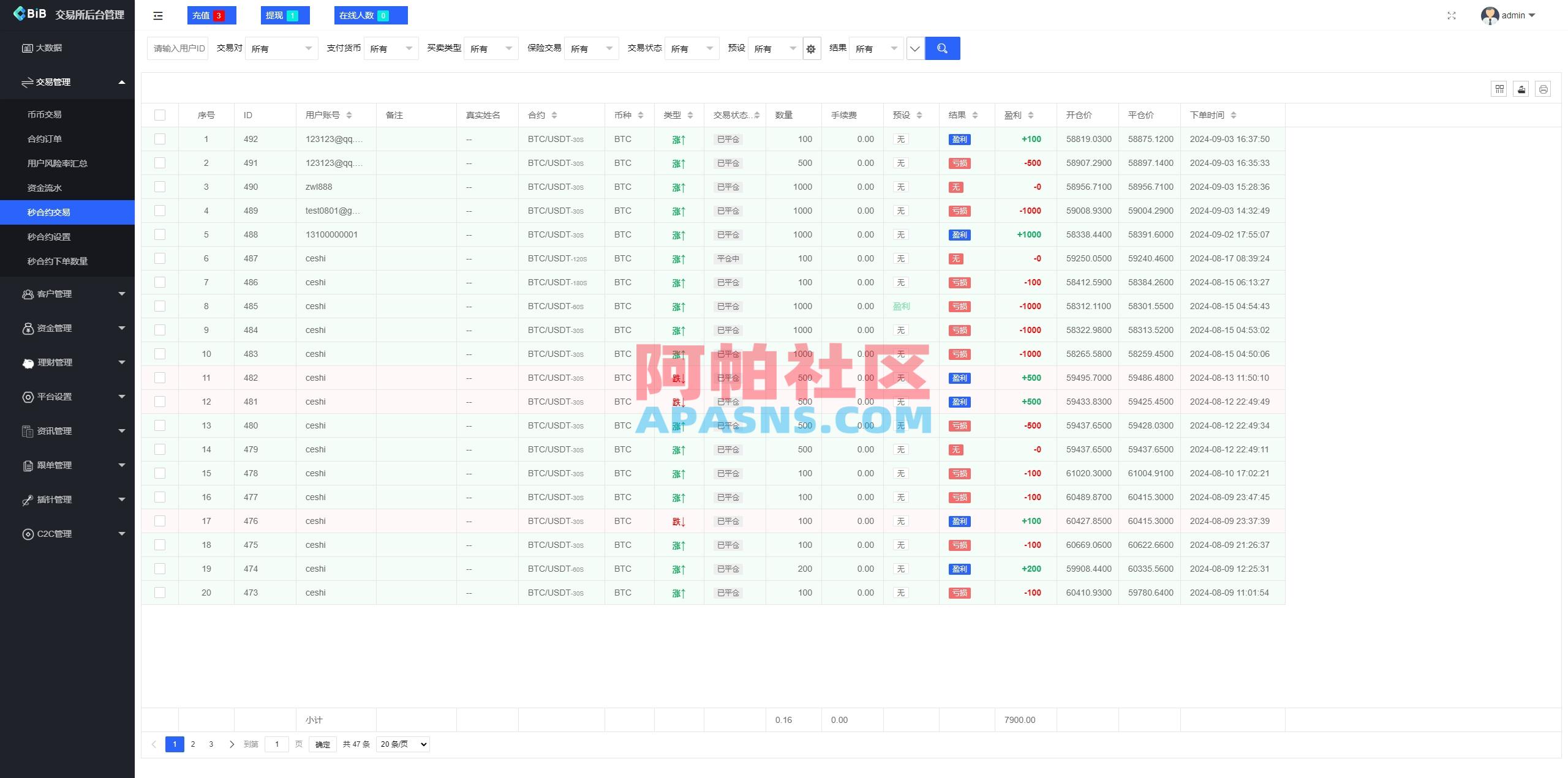Go to page 2 of the results
1568x778 pixels.
pos(193,744)
